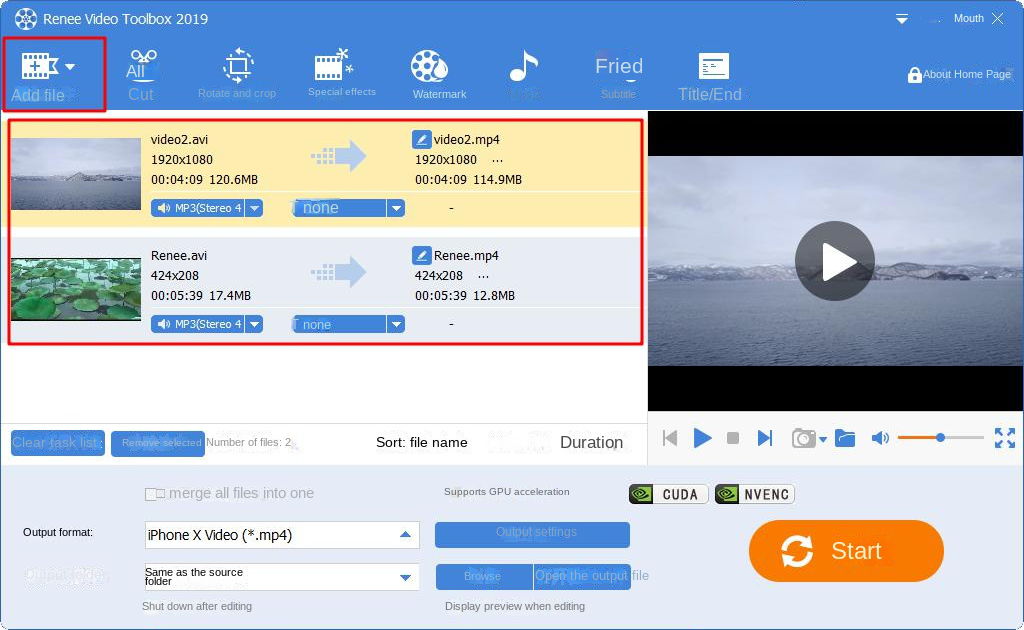Click the Renee.avi video thumbnail
This screenshot has width=1024, height=630.
click(x=75, y=290)
